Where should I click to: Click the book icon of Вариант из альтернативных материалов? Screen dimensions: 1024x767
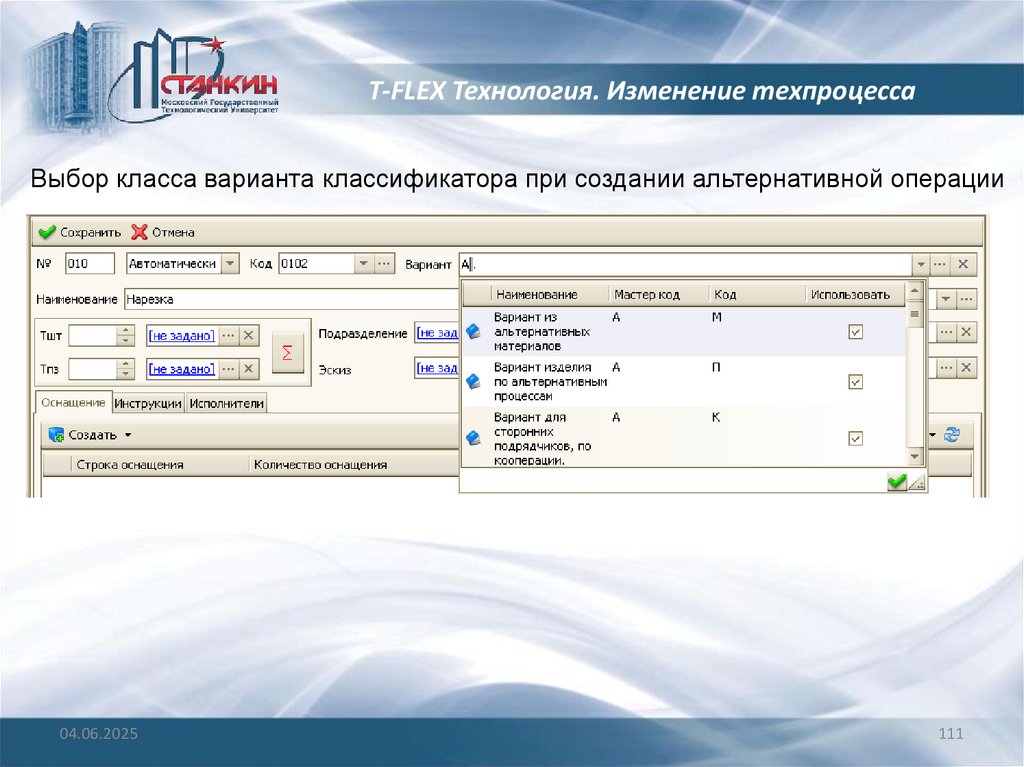pos(473,331)
